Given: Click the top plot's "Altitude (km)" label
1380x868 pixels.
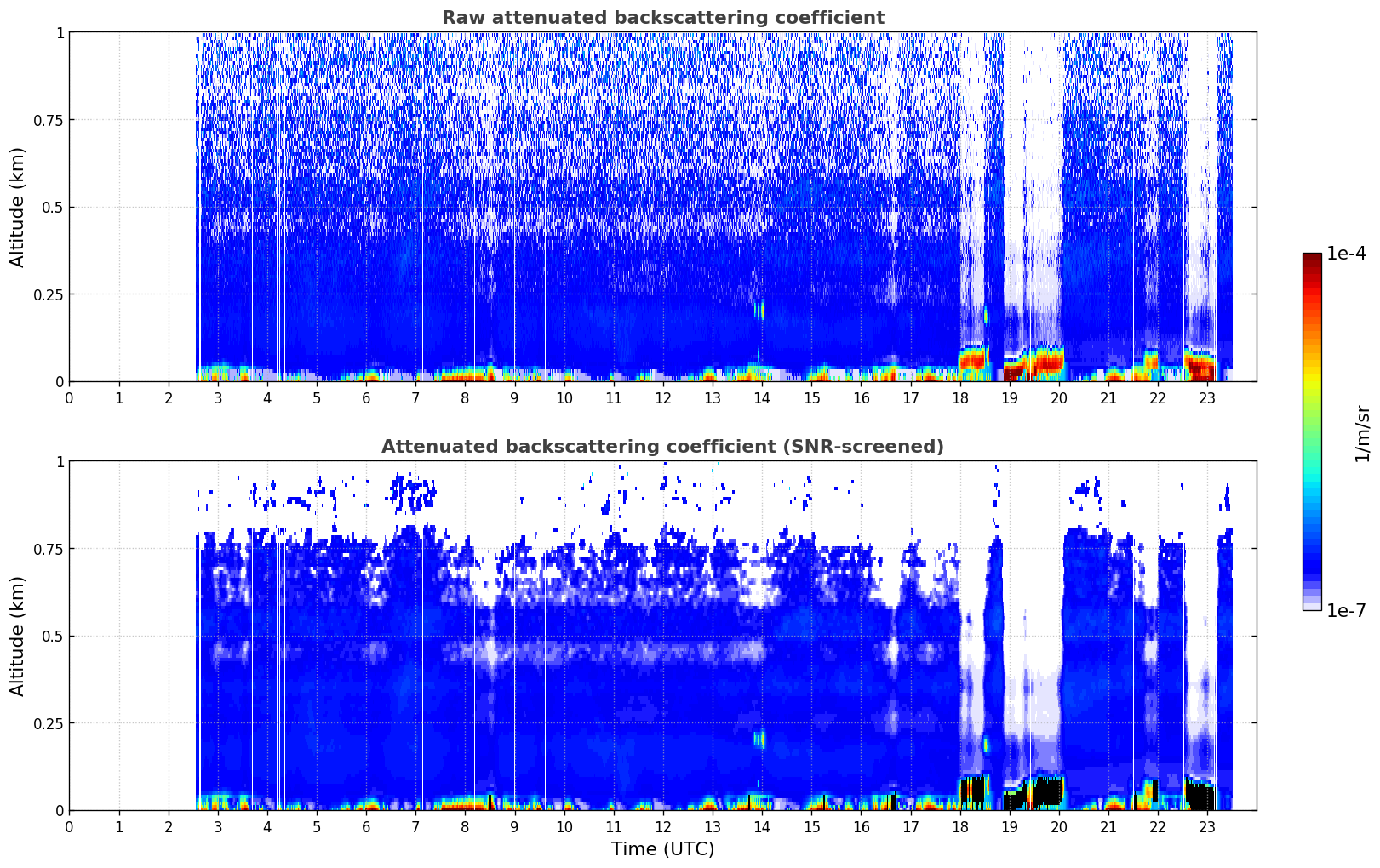Looking at the screenshot, I should click(x=18, y=207).
